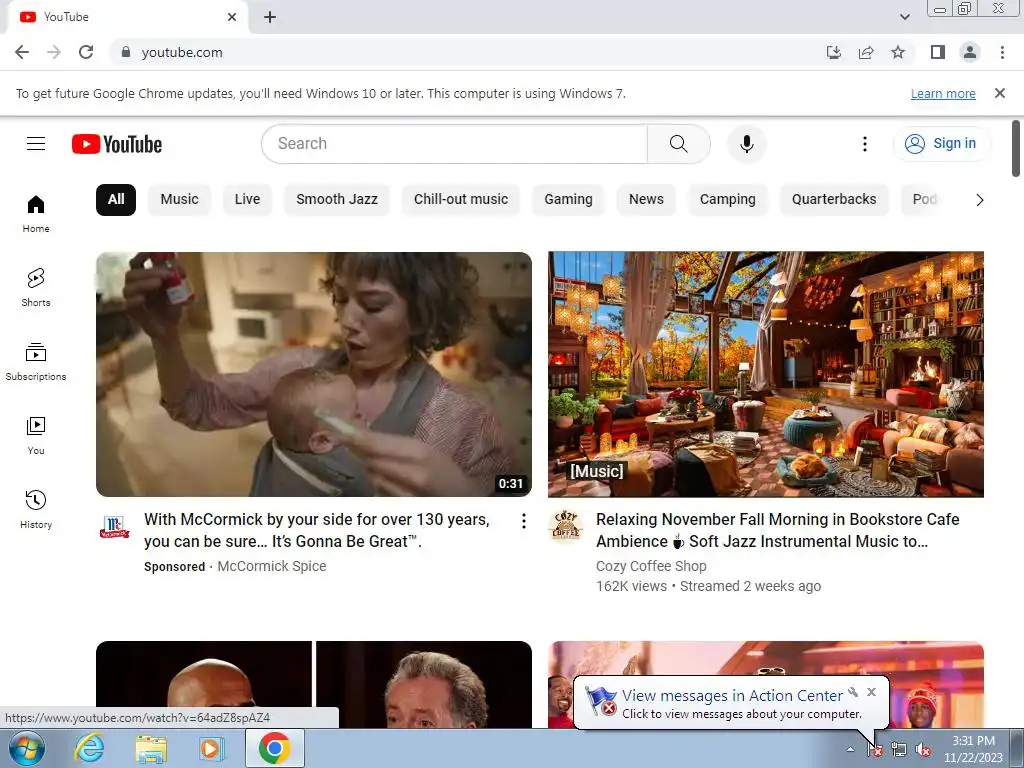Close the Action Center balloon notification
The width and height of the screenshot is (1024, 768).
(871, 692)
